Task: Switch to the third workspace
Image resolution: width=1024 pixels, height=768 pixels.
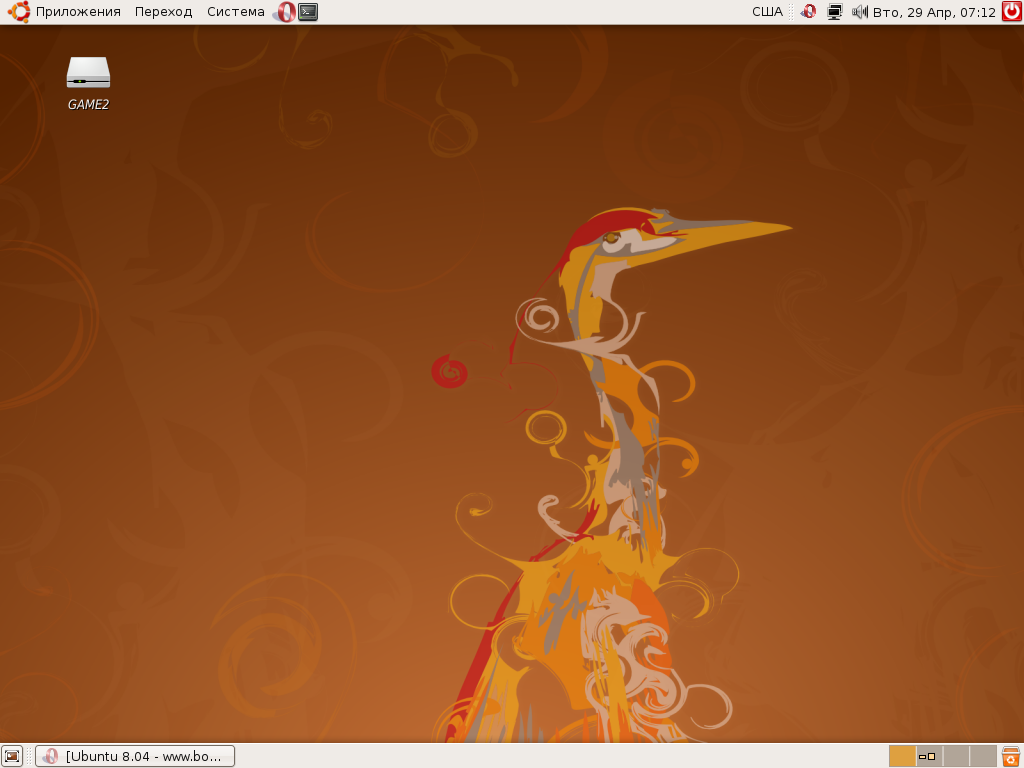Action: click(956, 756)
